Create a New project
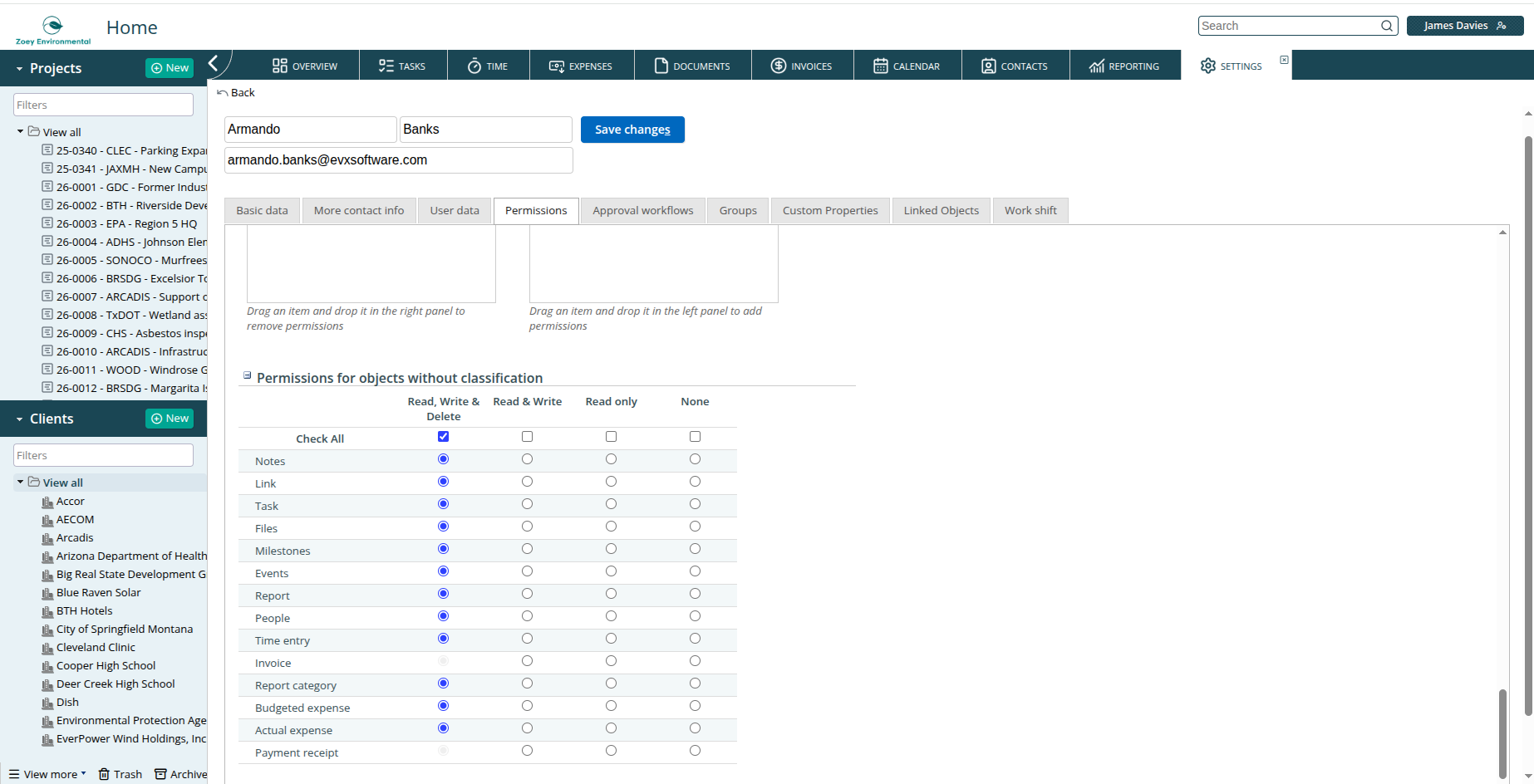Screen dimensions: 1534x784 tap(170, 68)
